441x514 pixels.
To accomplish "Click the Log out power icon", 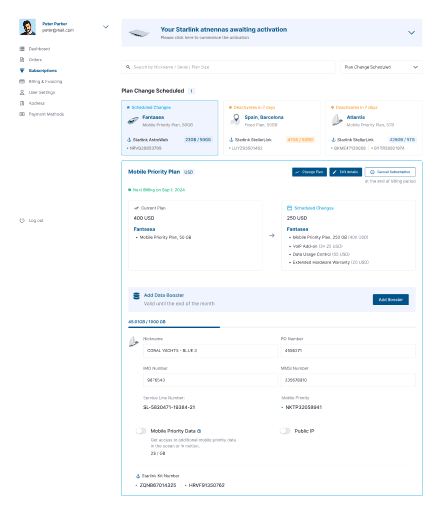I will pos(22,220).
